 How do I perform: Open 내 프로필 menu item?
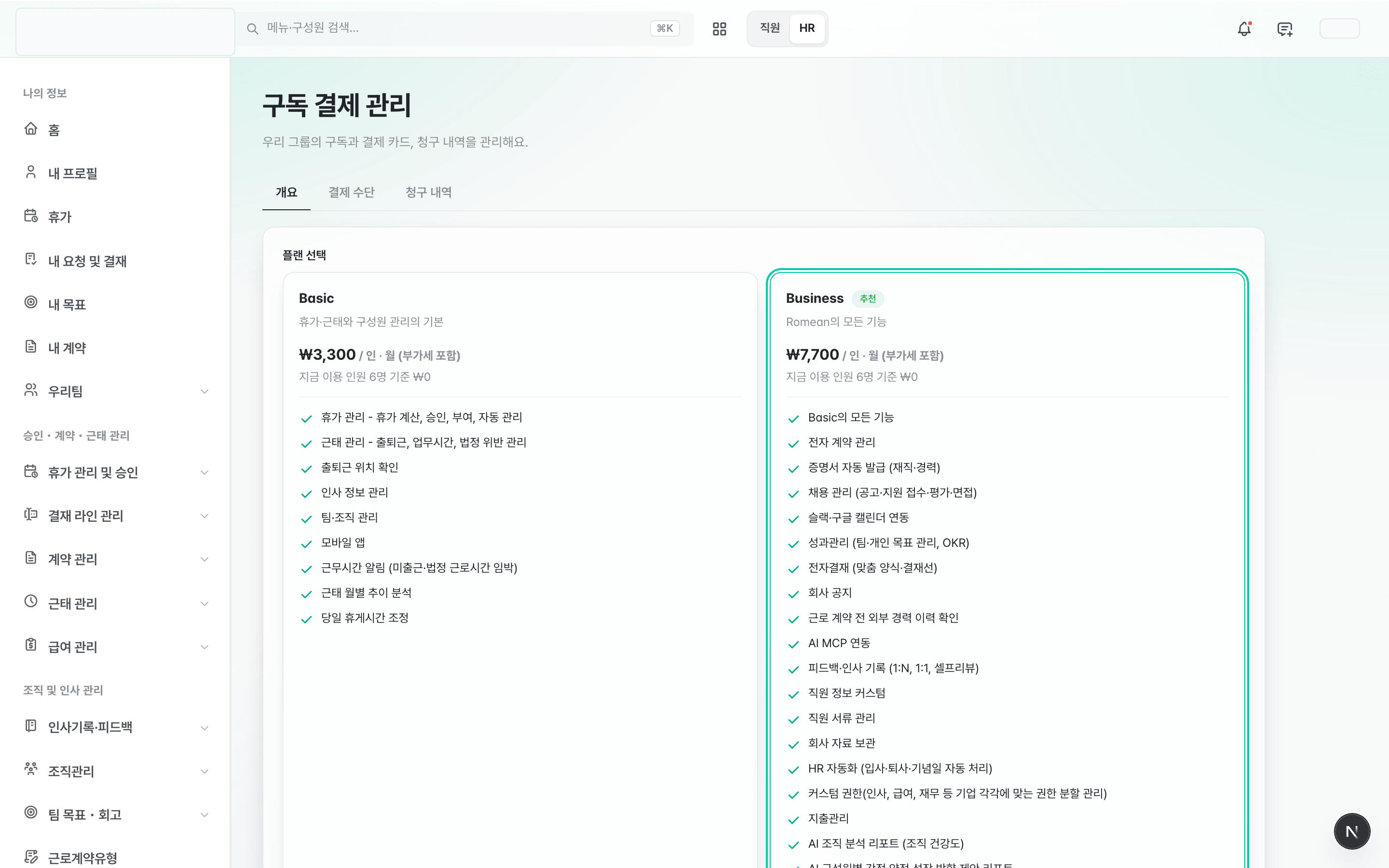point(73,174)
